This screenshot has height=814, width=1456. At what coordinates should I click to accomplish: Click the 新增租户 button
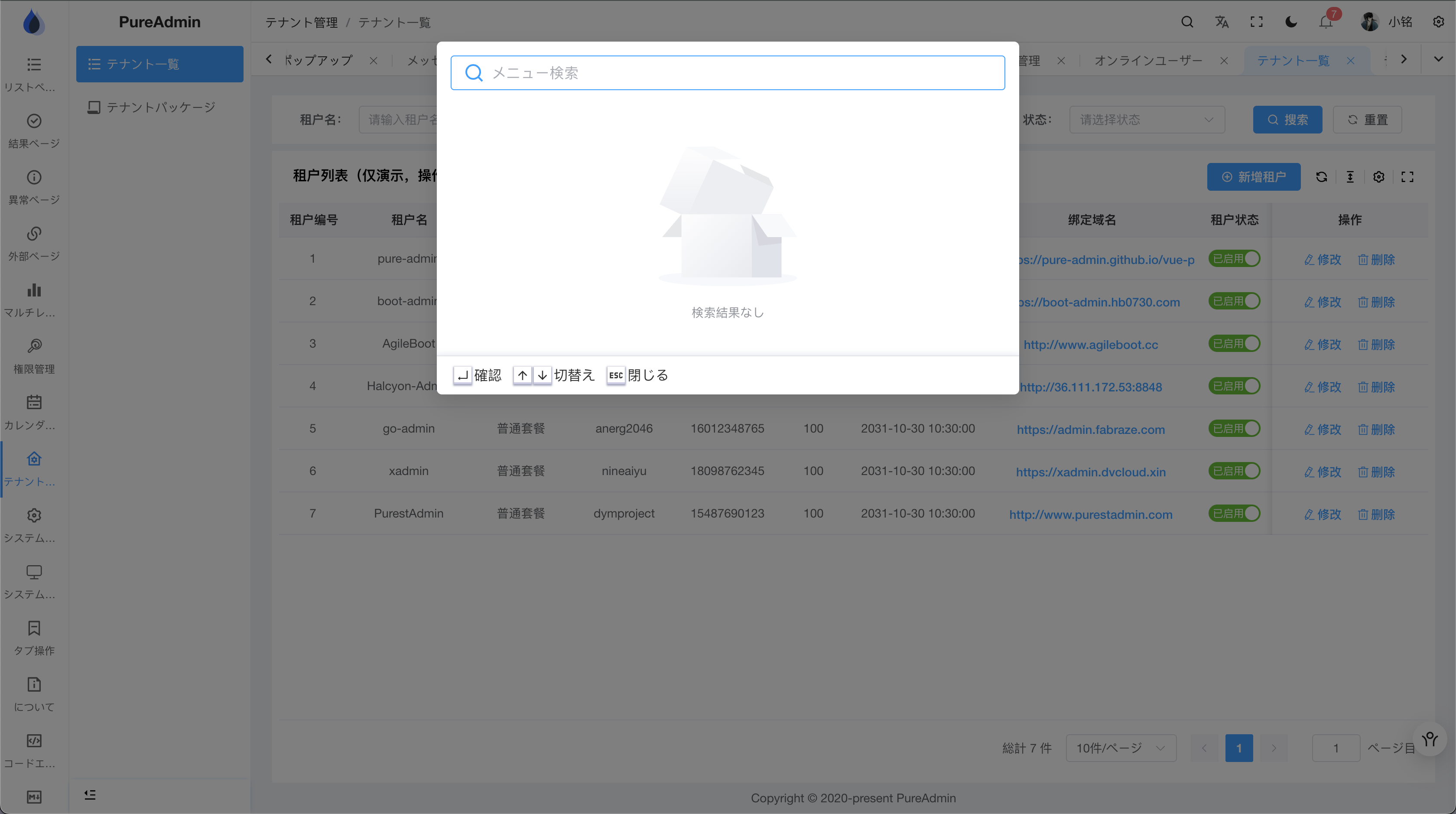[x=1253, y=177]
